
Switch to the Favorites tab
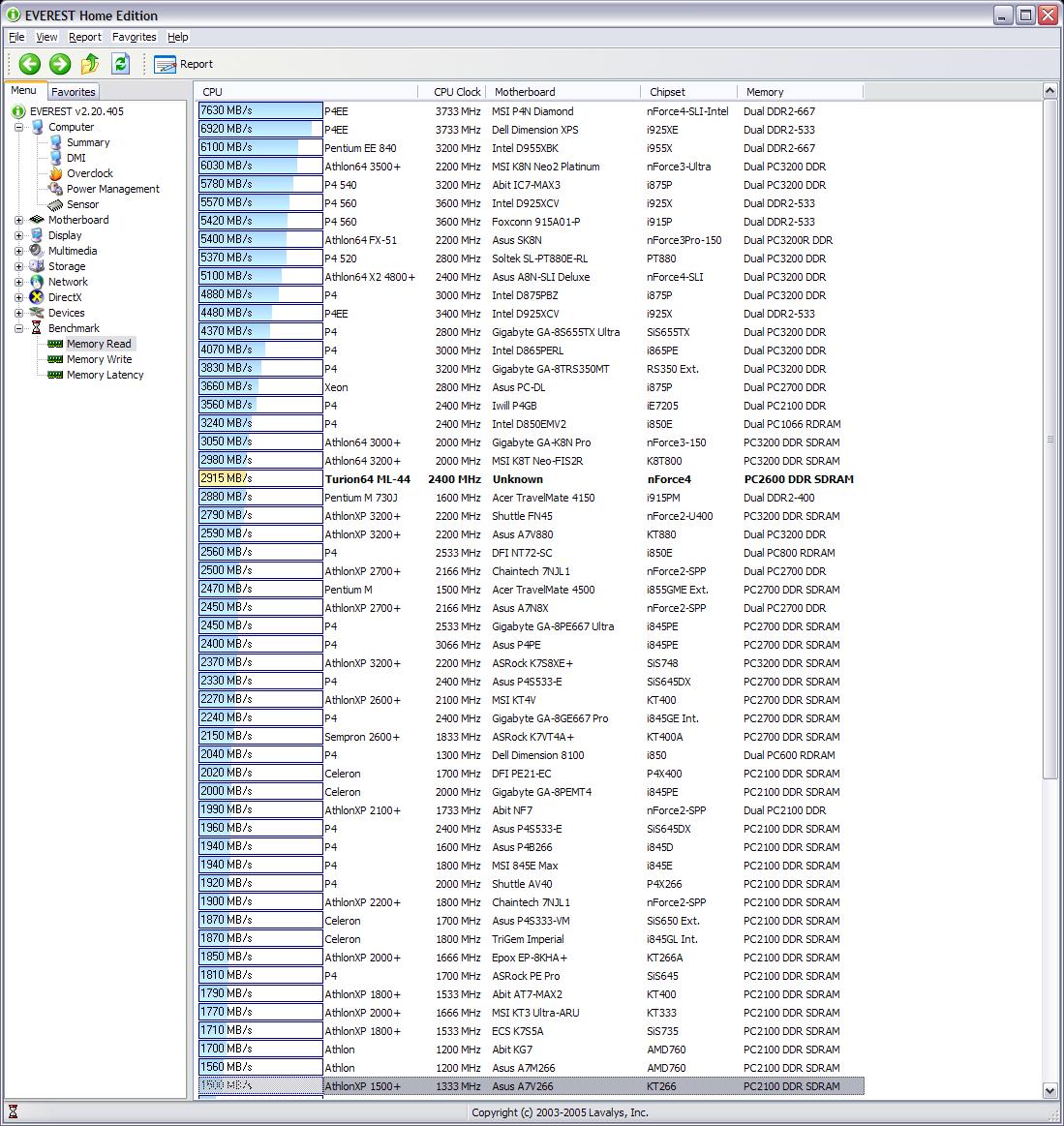pyautogui.click(x=74, y=92)
